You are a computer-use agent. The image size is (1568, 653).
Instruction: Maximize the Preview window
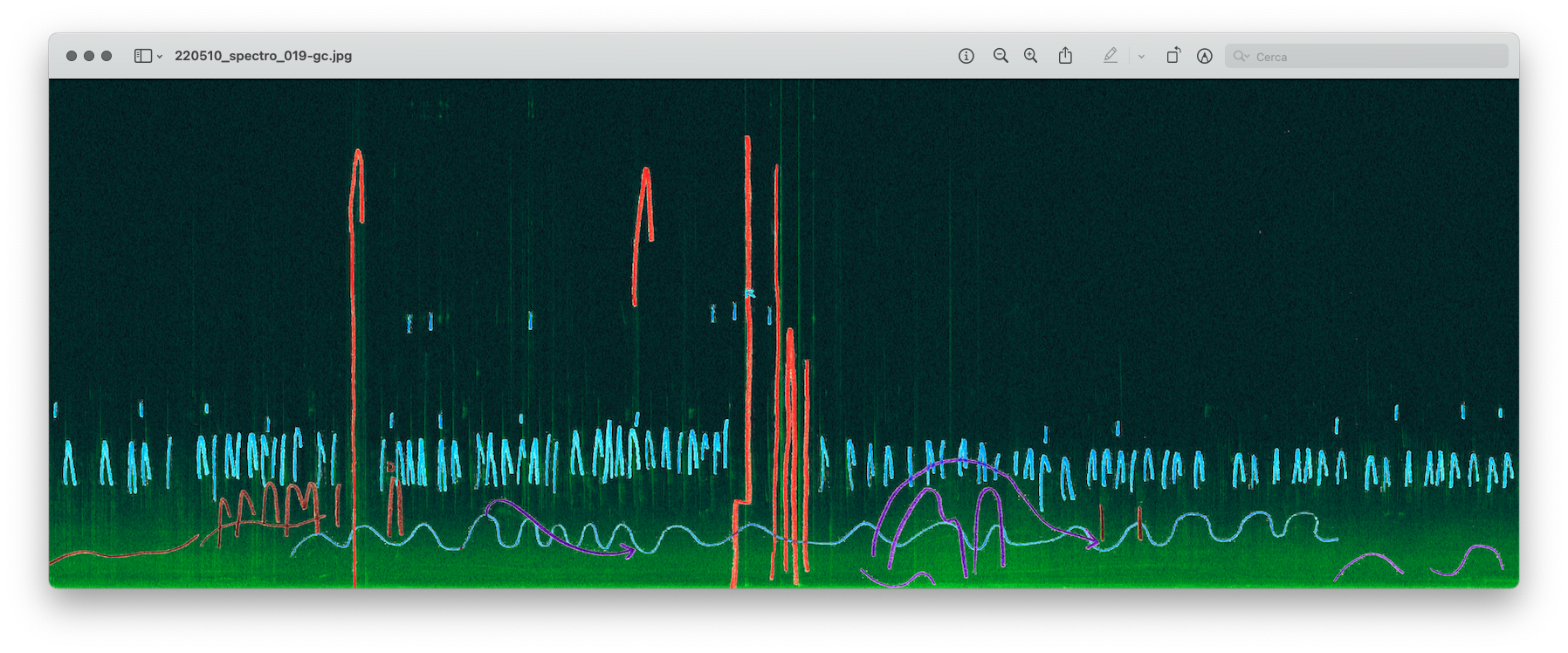107,56
